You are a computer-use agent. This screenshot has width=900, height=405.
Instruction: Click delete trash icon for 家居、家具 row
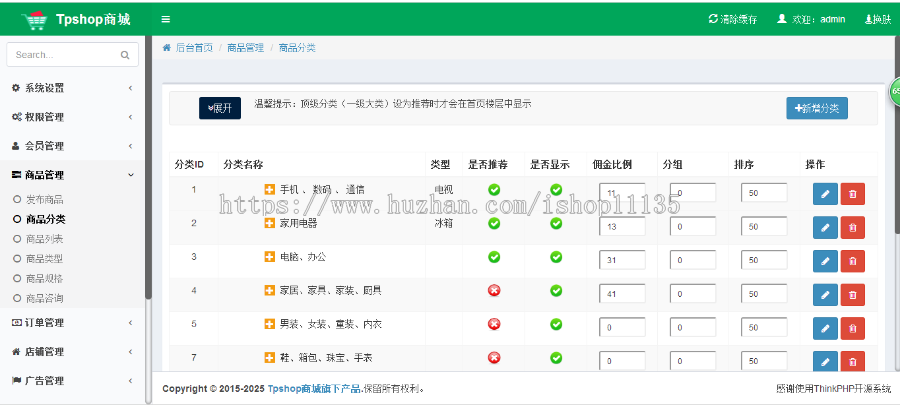click(852, 294)
